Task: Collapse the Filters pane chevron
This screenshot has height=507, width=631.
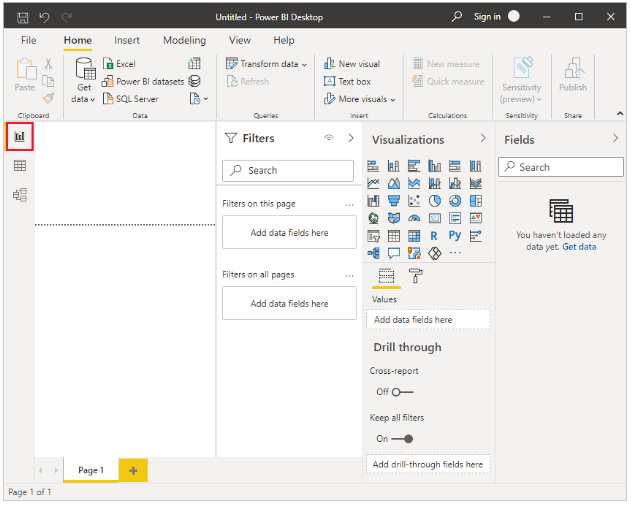Action: click(x=351, y=138)
